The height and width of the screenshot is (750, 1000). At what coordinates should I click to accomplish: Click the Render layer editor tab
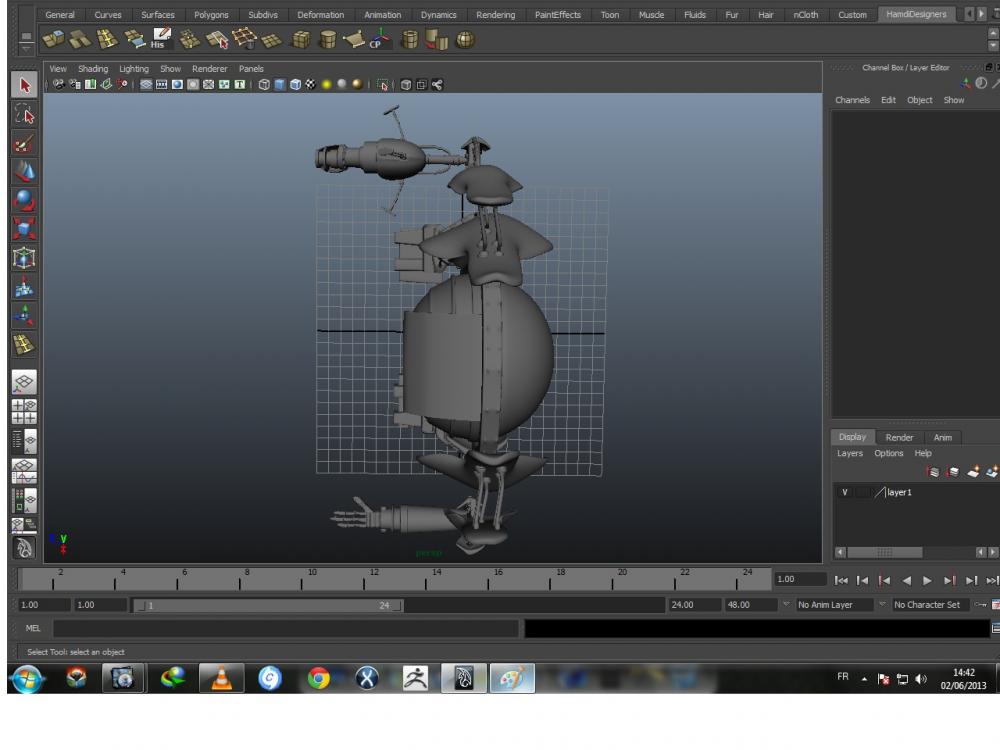pyautogui.click(x=899, y=437)
